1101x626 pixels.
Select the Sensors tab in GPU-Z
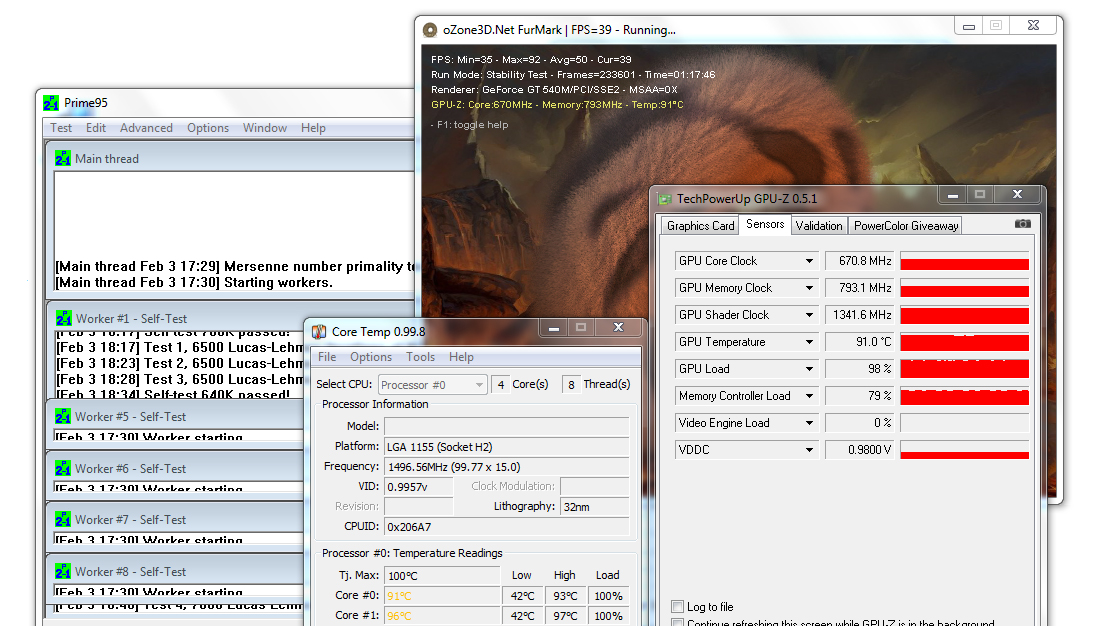[x=765, y=225]
